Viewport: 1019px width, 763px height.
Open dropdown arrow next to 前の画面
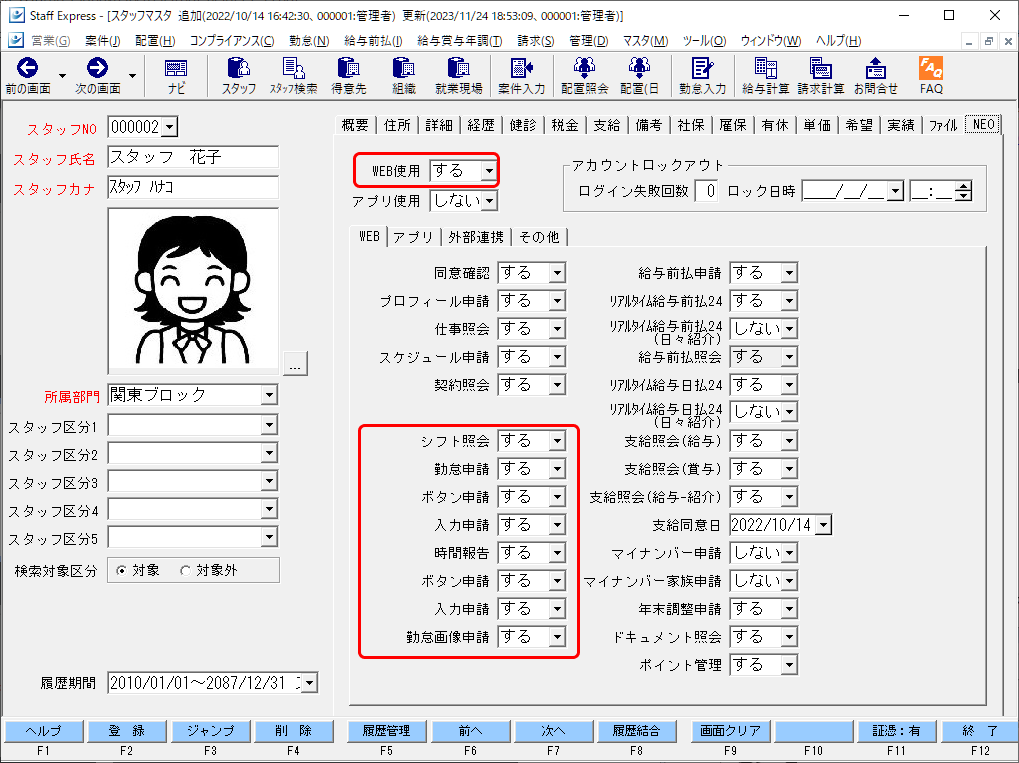[62, 75]
